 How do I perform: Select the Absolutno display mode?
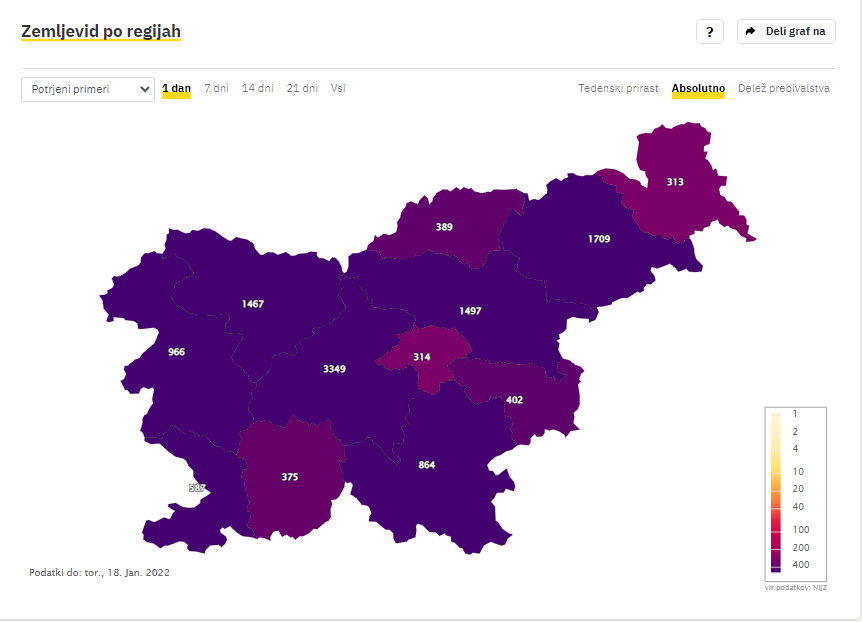pos(698,89)
